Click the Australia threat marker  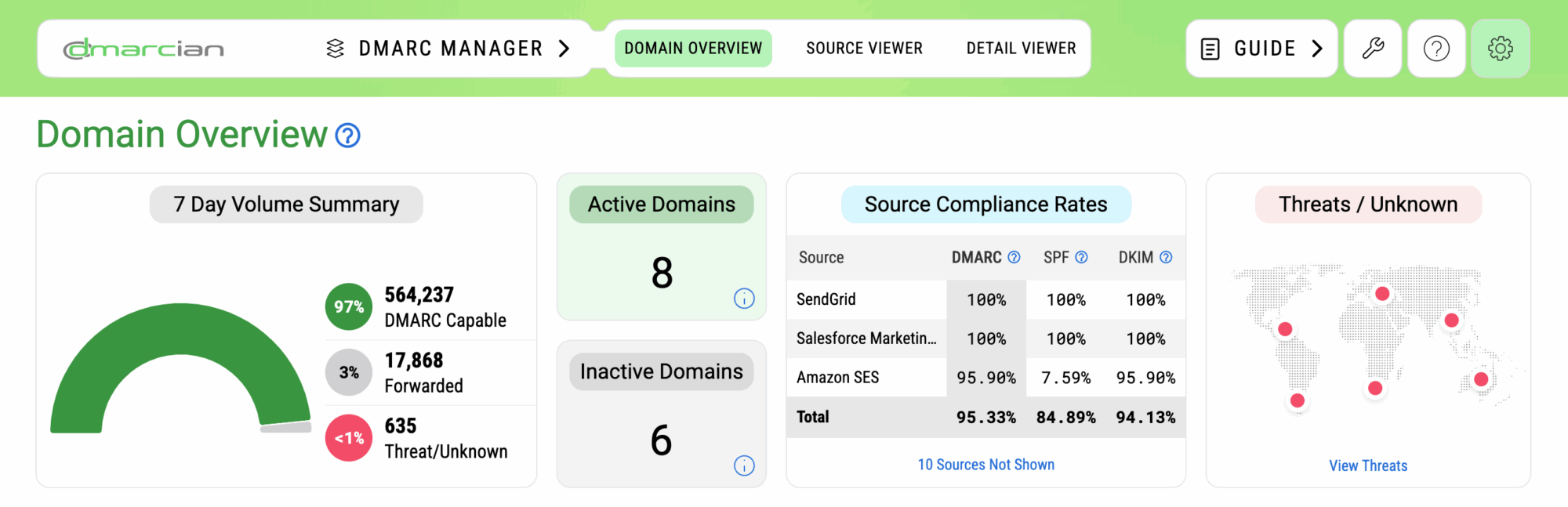[1481, 379]
